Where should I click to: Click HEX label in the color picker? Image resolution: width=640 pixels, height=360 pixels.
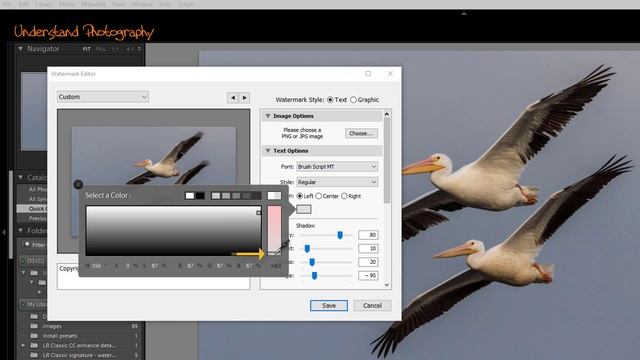[276, 266]
